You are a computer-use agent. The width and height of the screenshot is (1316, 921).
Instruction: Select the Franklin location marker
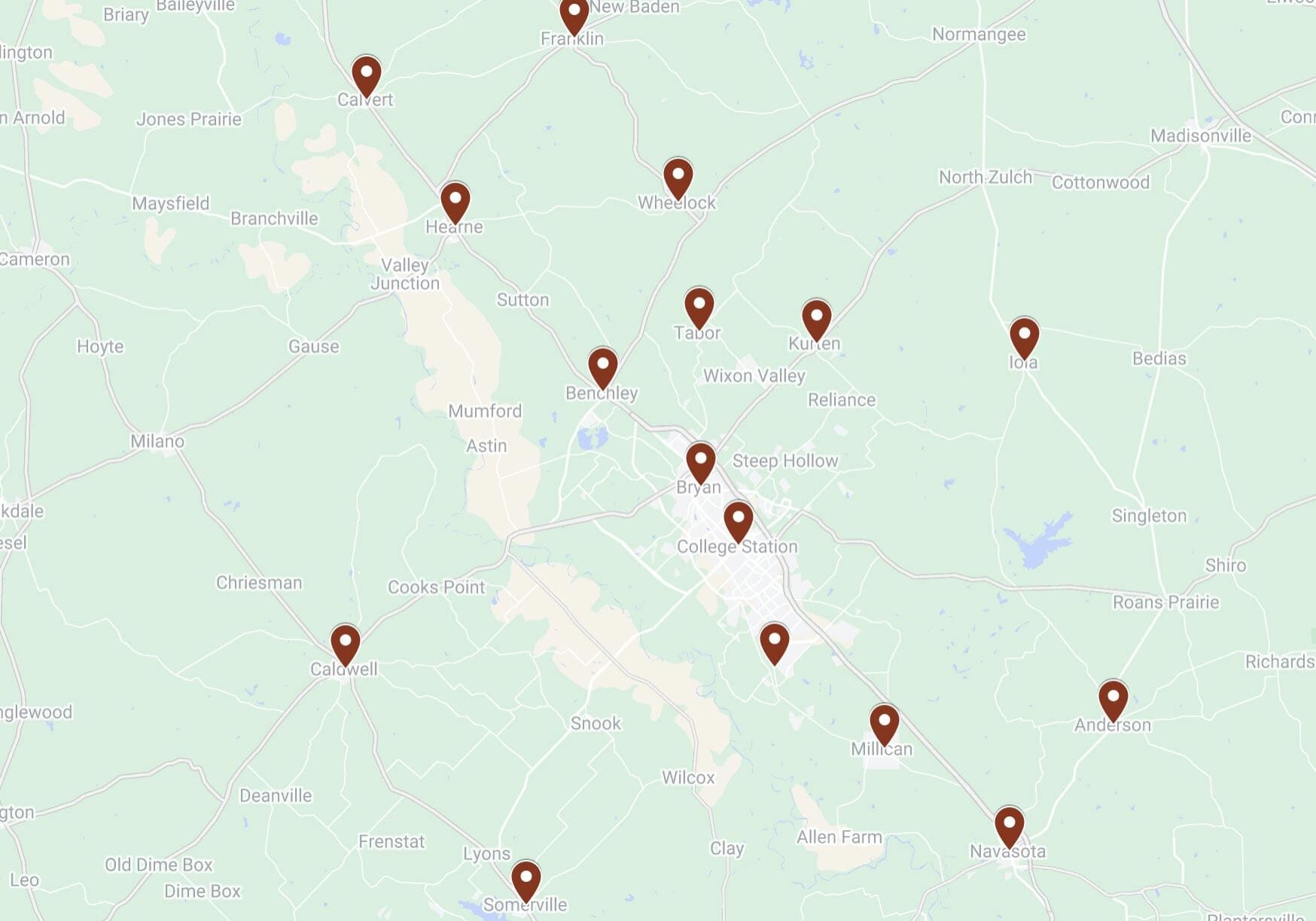(574, 15)
